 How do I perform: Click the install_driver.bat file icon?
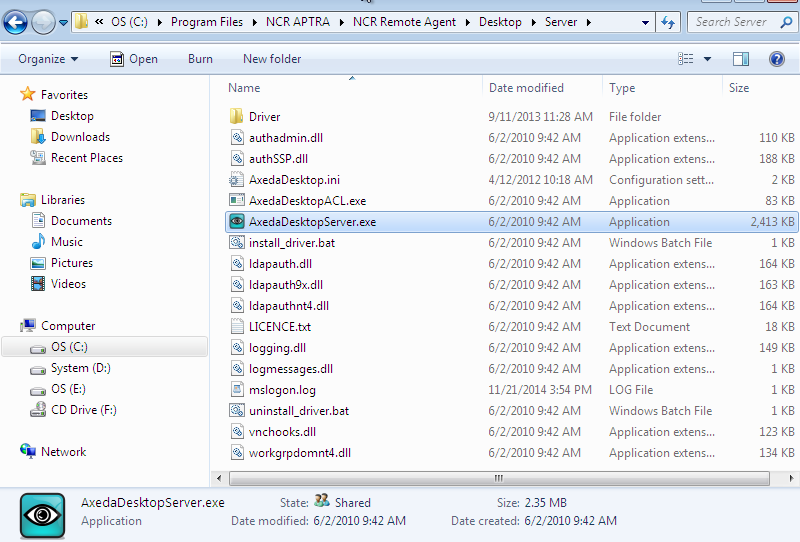tap(237, 242)
